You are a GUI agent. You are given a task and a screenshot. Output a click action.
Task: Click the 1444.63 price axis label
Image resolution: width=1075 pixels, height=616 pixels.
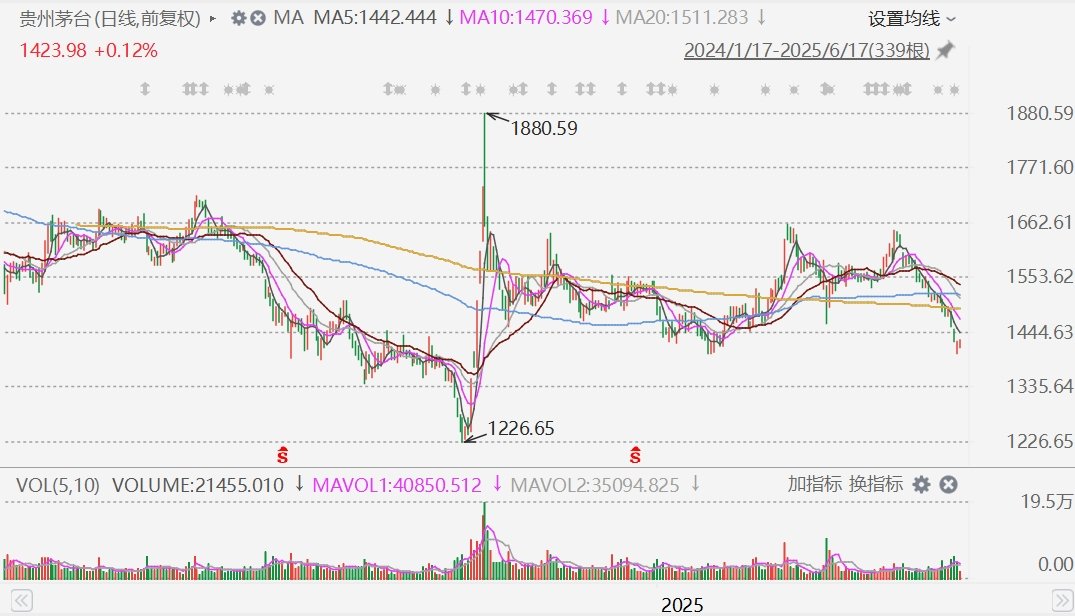(x=1039, y=332)
